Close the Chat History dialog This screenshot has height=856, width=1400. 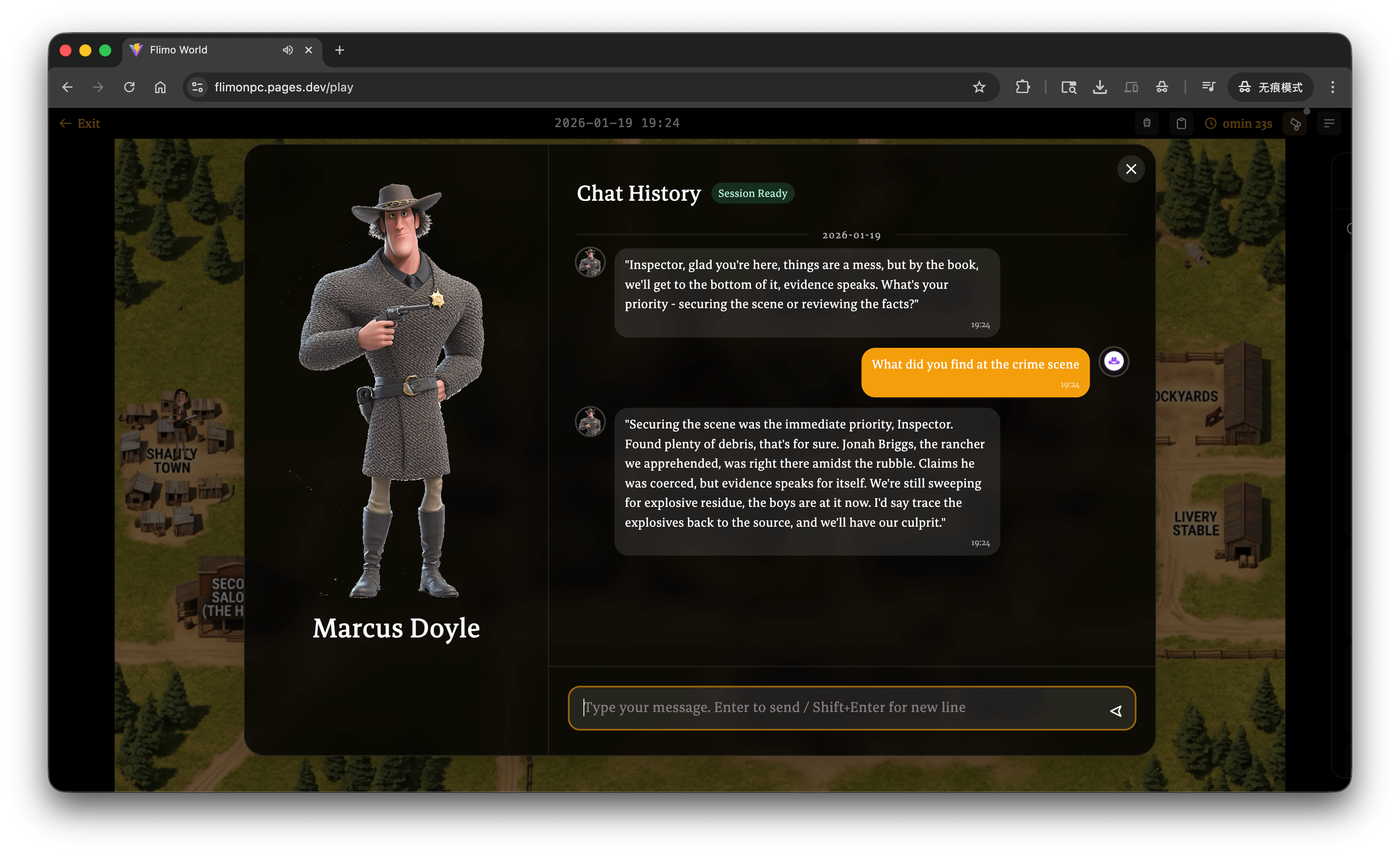point(1131,169)
